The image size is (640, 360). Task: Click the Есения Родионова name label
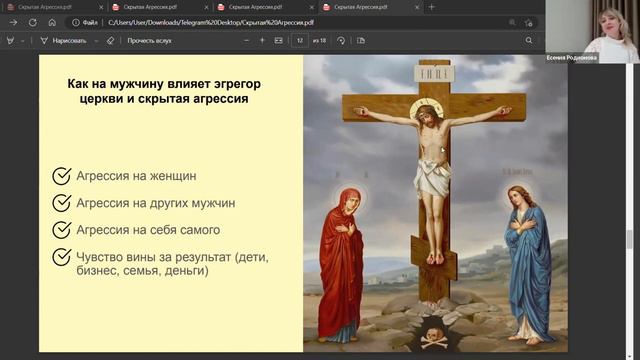click(x=571, y=58)
